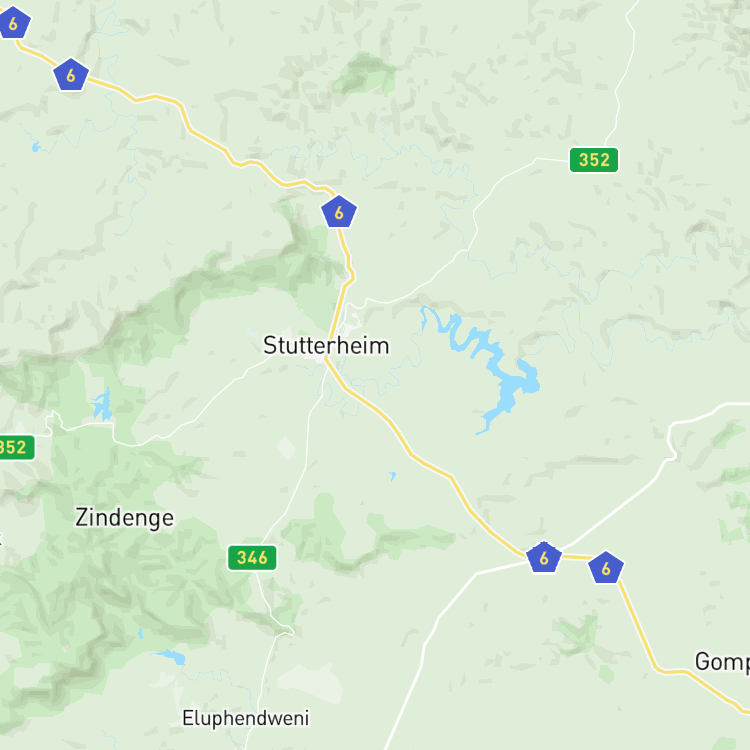Click the dark green hill at the top center
This screenshot has height=750, width=750.
(x=366, y=72)
